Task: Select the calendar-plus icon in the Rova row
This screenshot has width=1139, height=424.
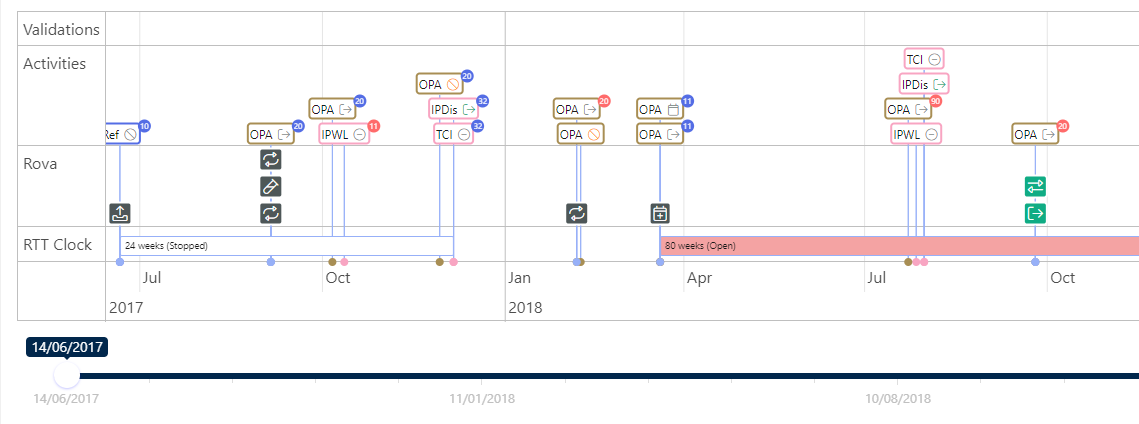Action: coord(660,213)
